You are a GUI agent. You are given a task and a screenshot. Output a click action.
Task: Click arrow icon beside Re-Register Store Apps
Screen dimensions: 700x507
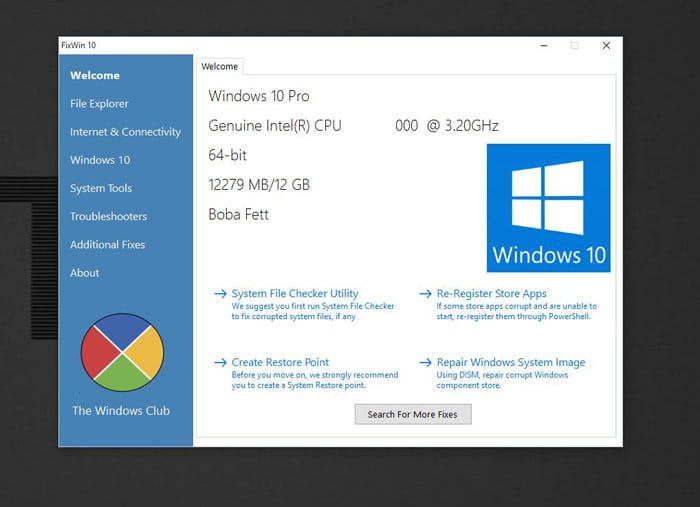425,294
